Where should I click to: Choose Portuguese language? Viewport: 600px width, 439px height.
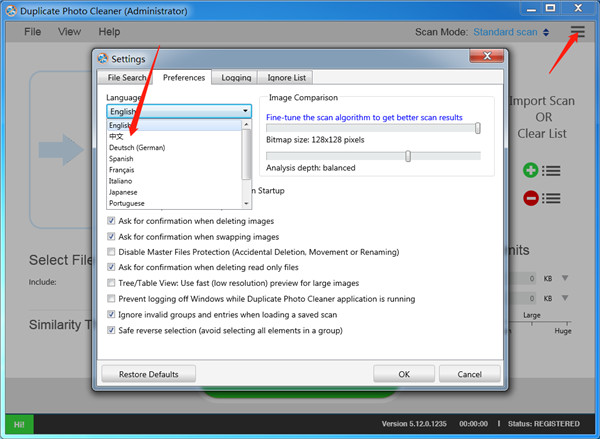pyautogui.click(x=174, y=203)
